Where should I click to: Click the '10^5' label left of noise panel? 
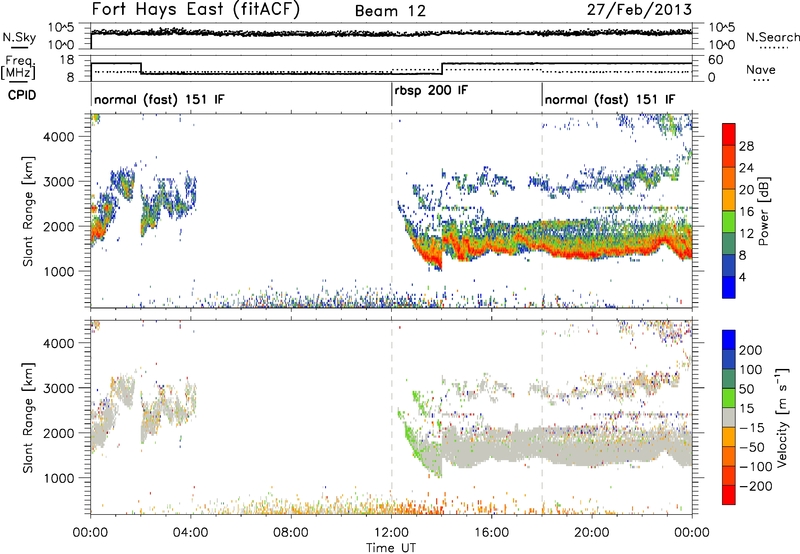tap(61, 28)
